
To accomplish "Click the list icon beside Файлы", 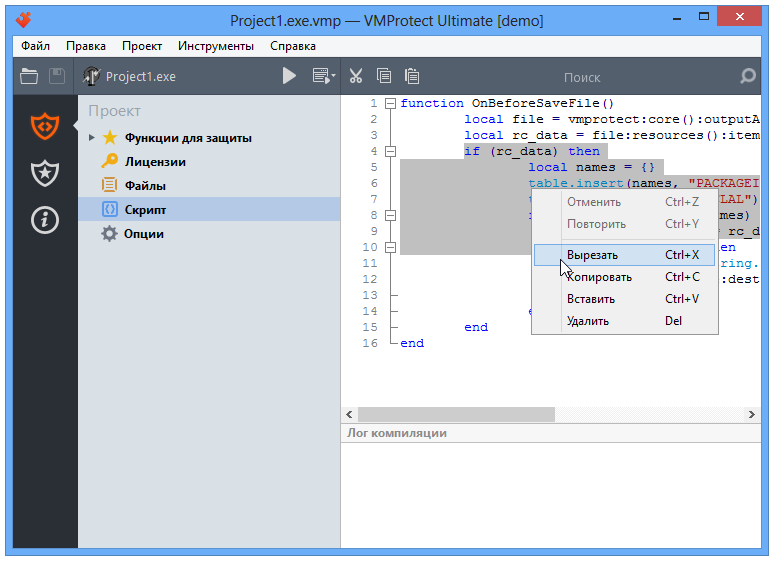I will point(110,185).
